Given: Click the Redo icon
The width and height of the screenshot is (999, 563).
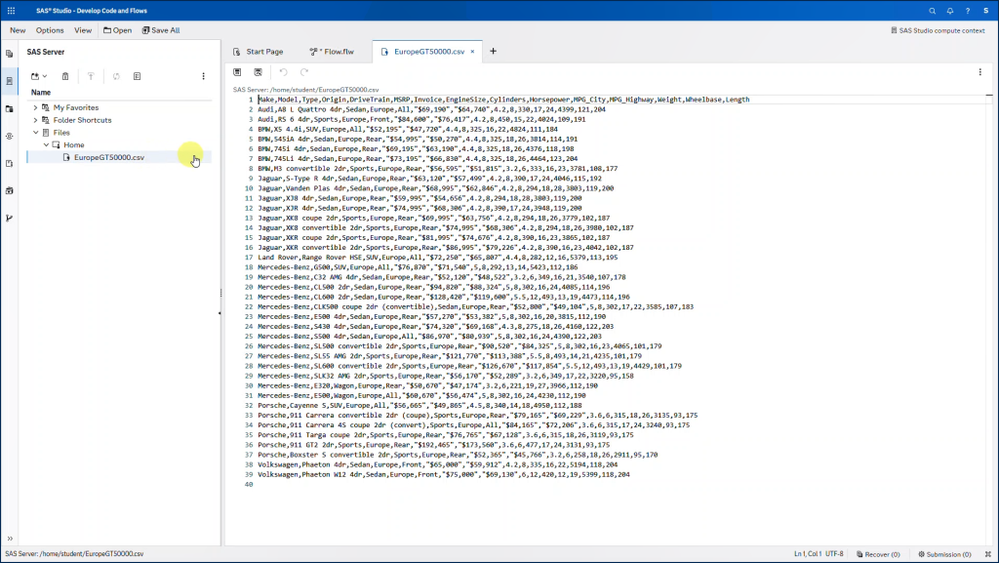Looking at the screenshot, I should [304, 72].
